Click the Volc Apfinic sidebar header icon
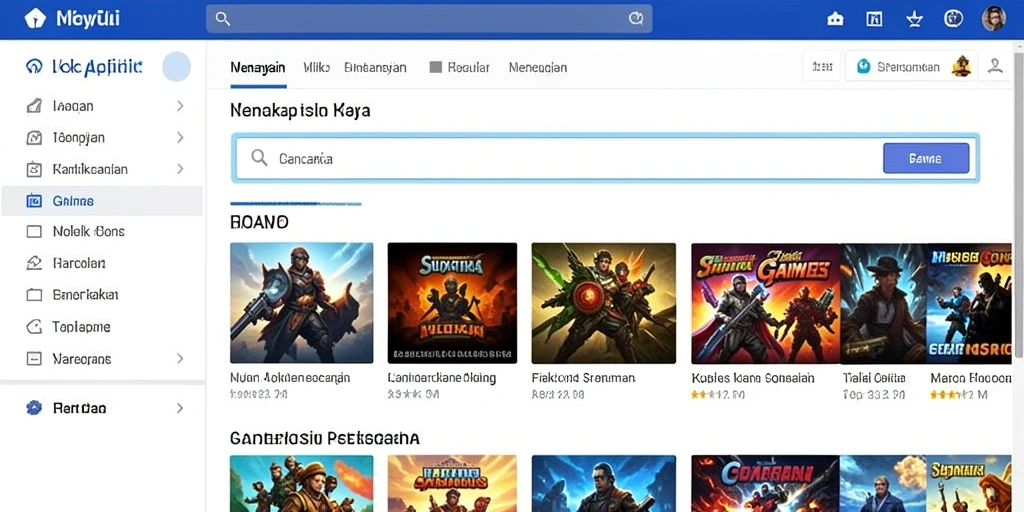1024x512 pixels. tap(34, 67)
